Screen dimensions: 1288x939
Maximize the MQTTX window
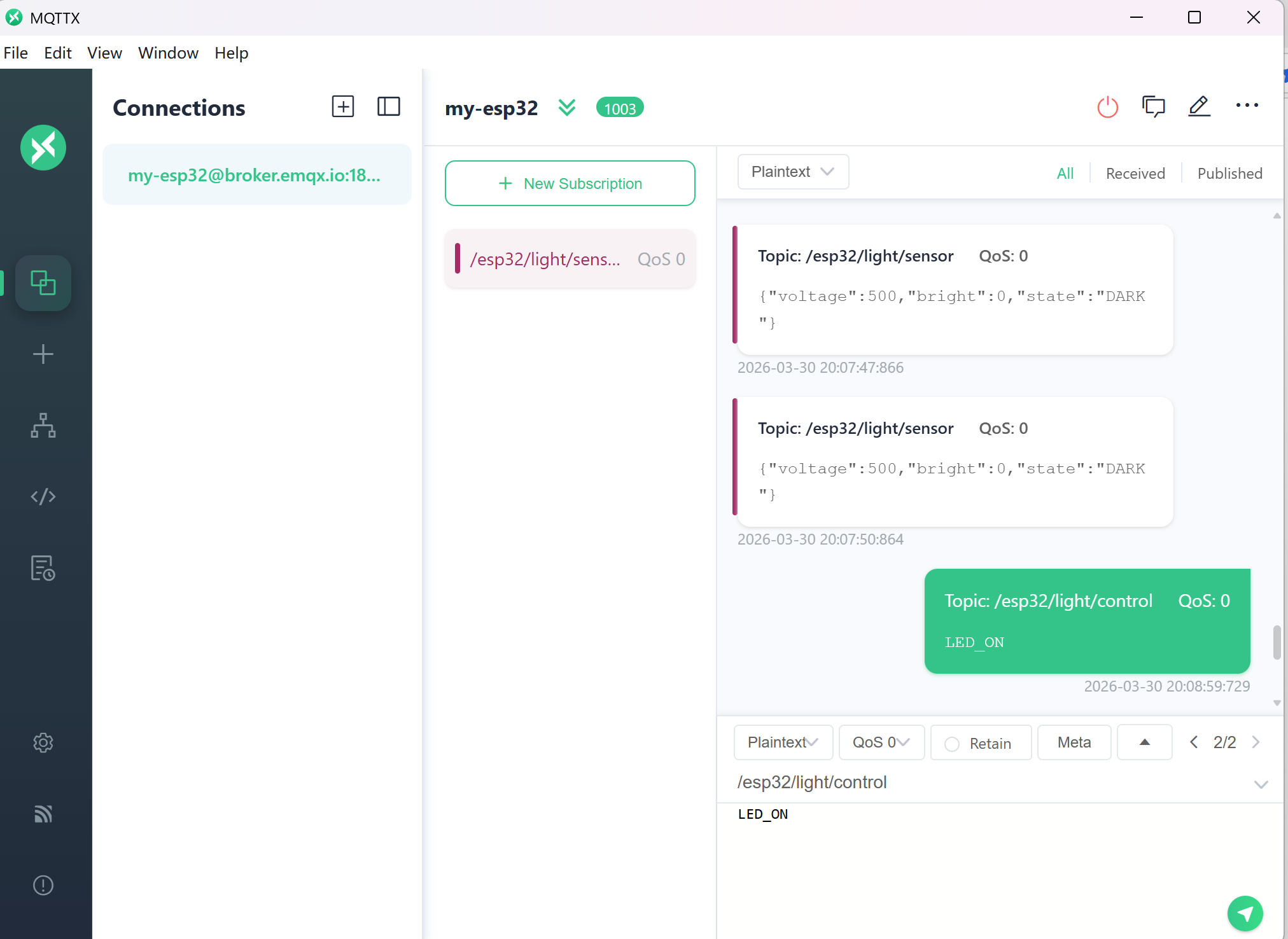(x=1194, y=17)
